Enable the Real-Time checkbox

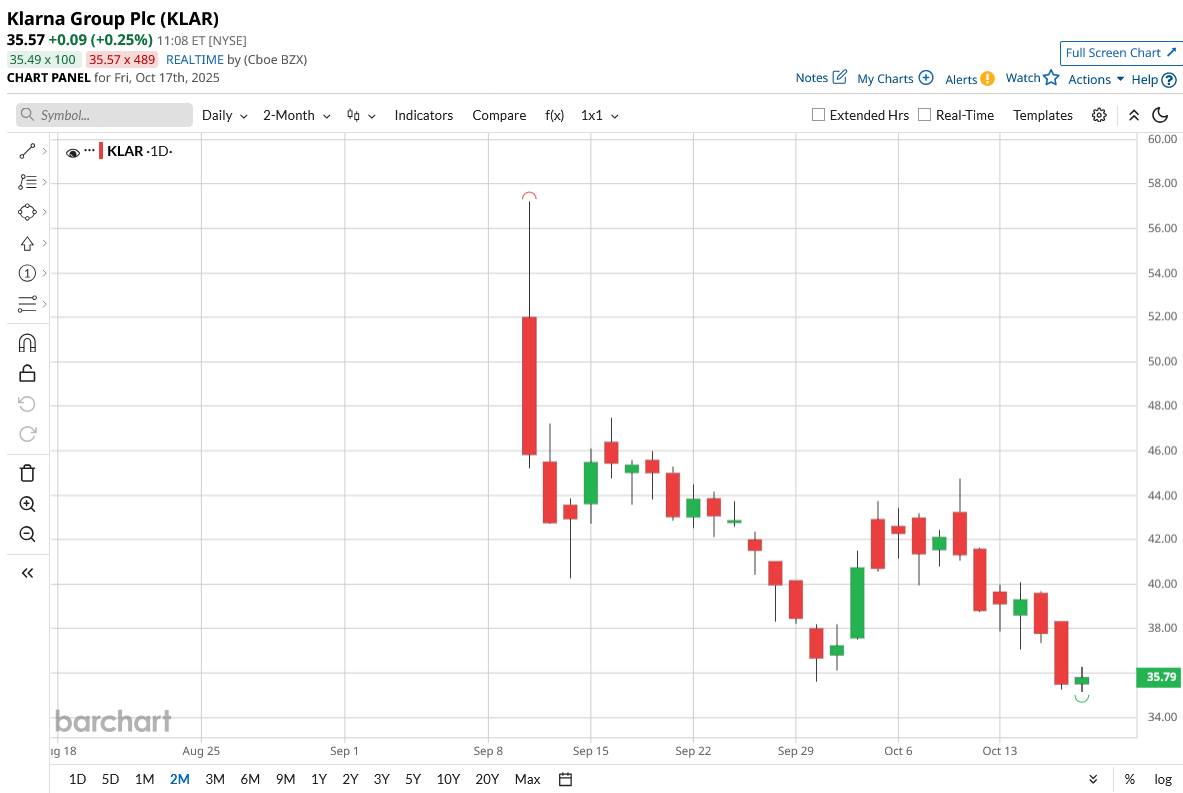[x=924, y=115]
